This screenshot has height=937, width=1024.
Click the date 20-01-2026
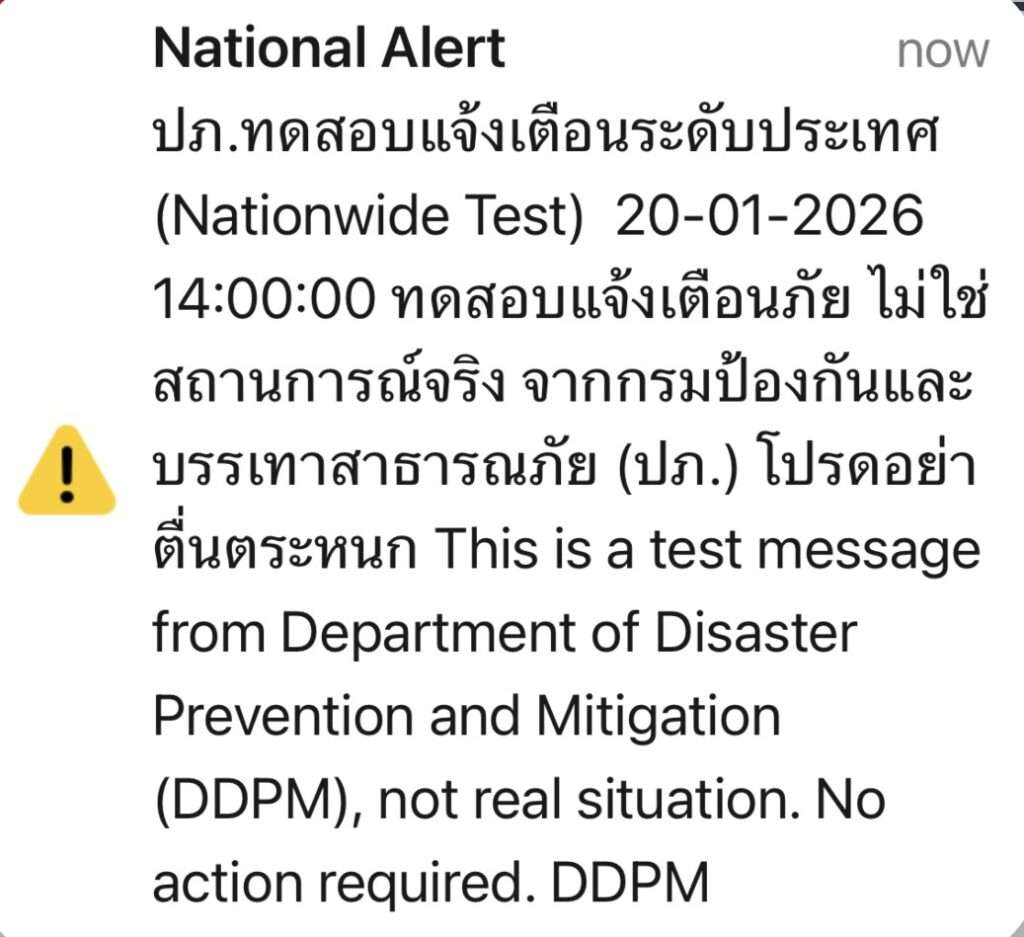coord(769,217)
